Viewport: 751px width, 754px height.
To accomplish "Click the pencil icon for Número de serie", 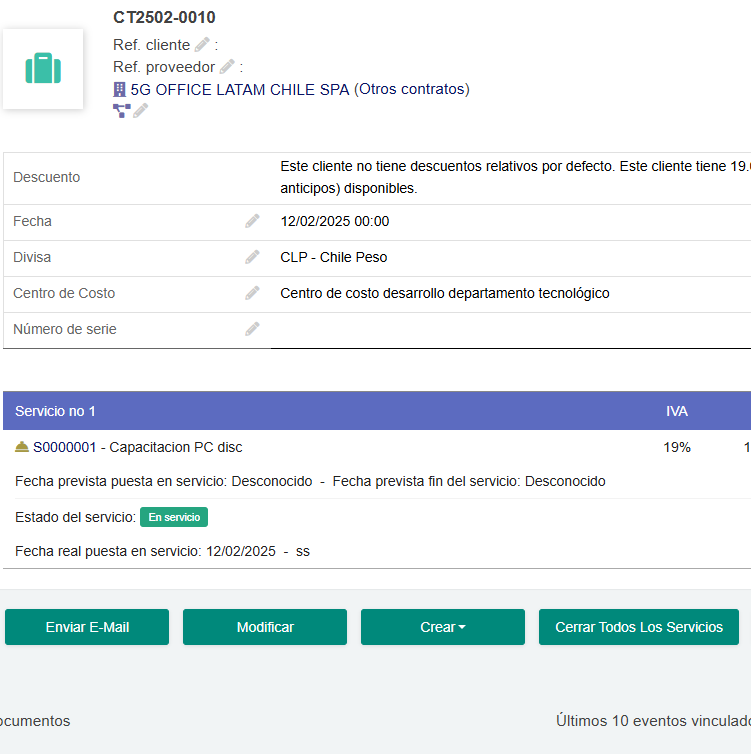I will click(x=252, y=329).
